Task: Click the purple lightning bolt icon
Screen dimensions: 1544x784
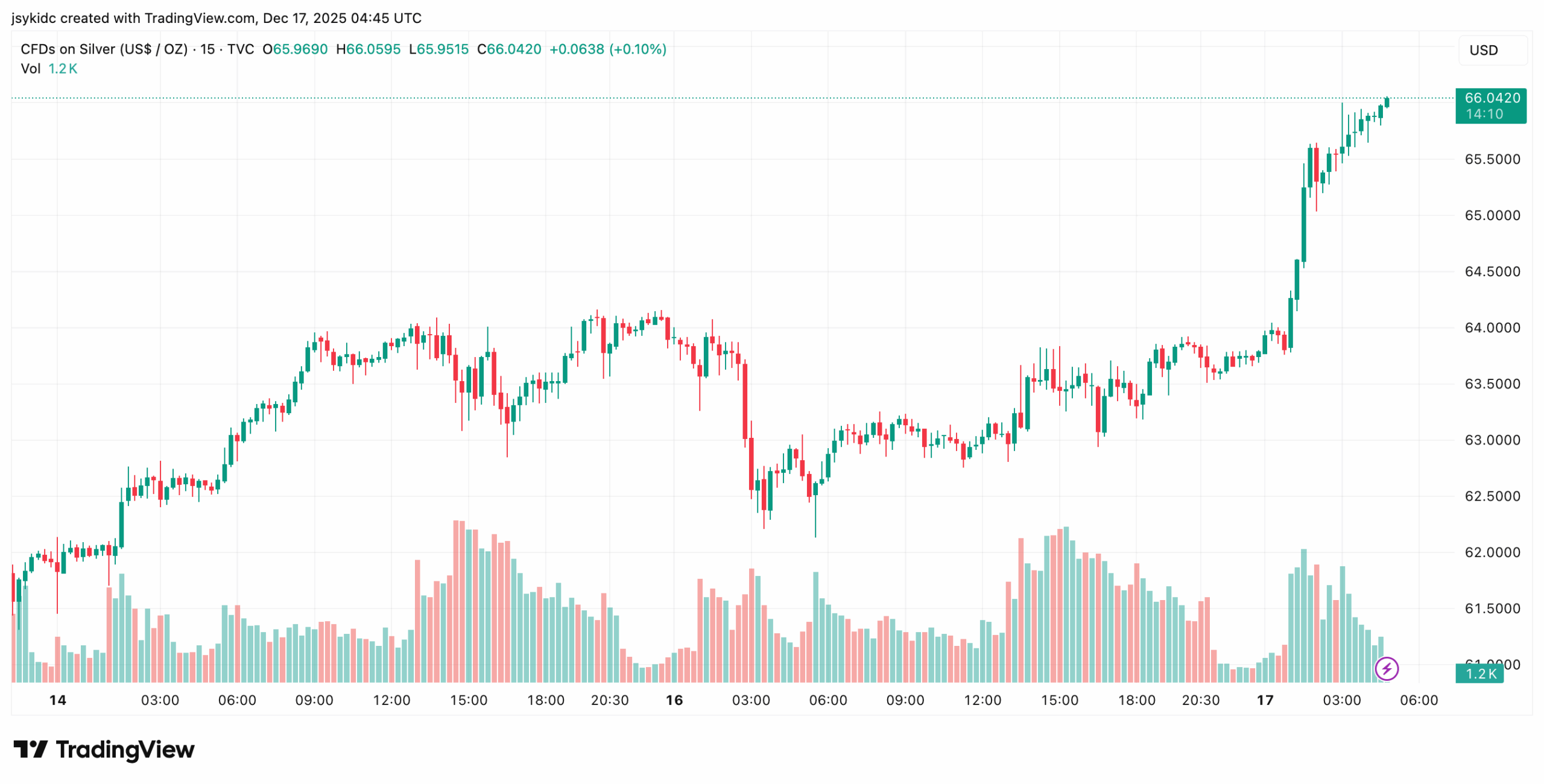Action: point(1385,668)
